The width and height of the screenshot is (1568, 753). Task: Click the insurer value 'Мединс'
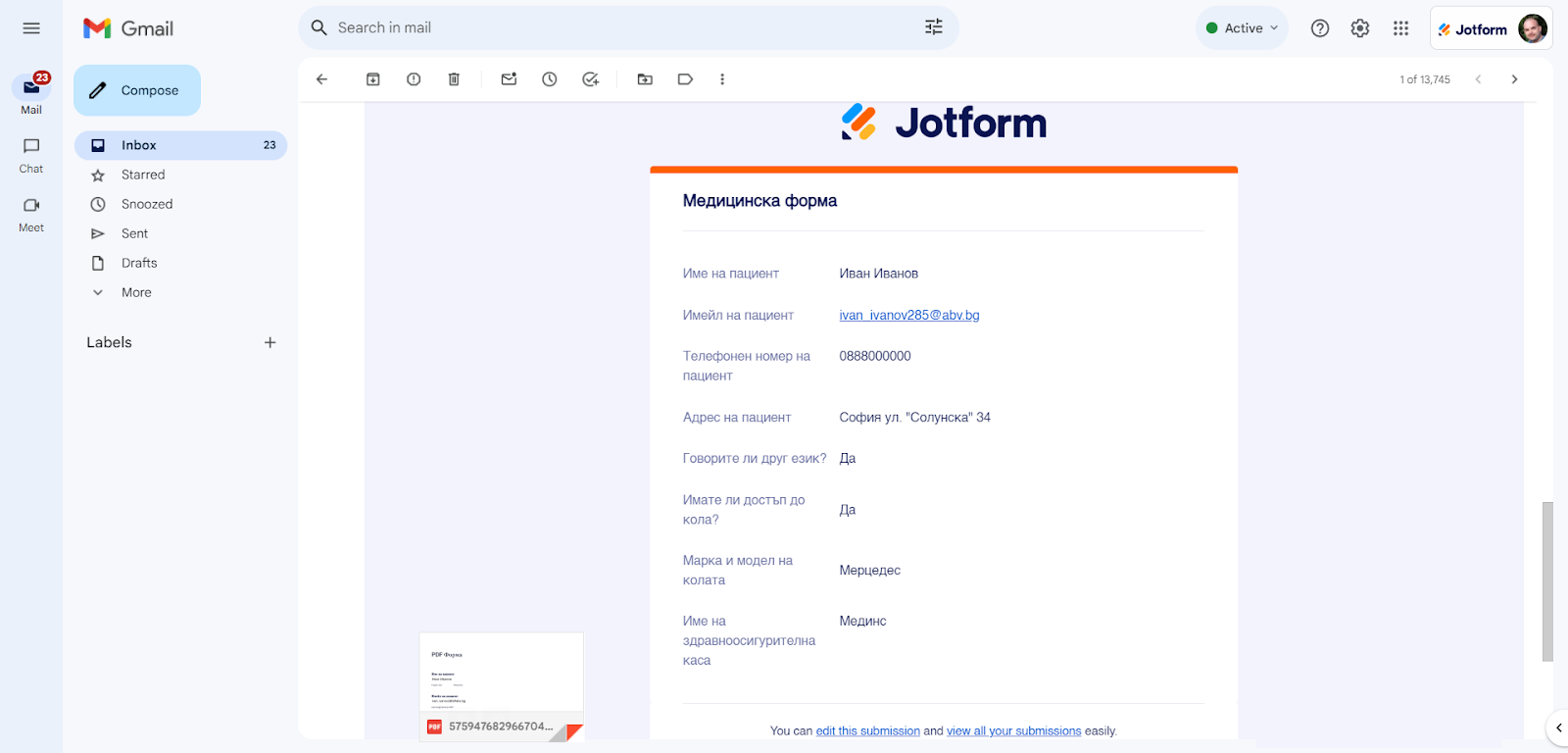click(862, 622)
